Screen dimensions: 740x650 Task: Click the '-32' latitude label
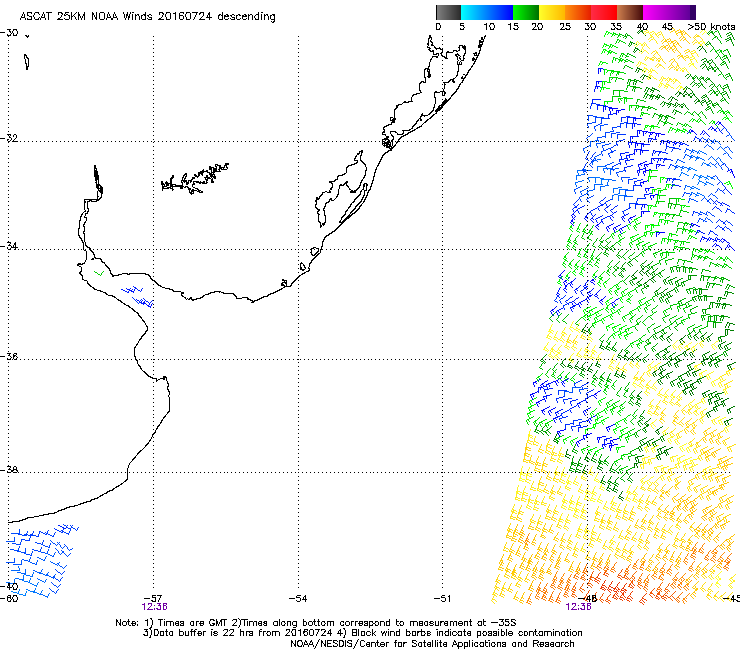point(9,138)
